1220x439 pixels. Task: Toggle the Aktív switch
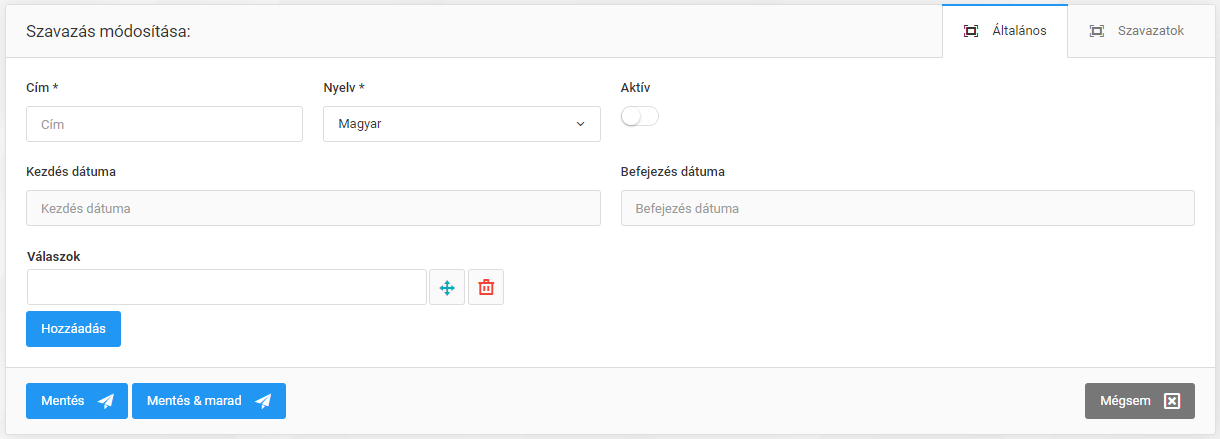[640, 117]
